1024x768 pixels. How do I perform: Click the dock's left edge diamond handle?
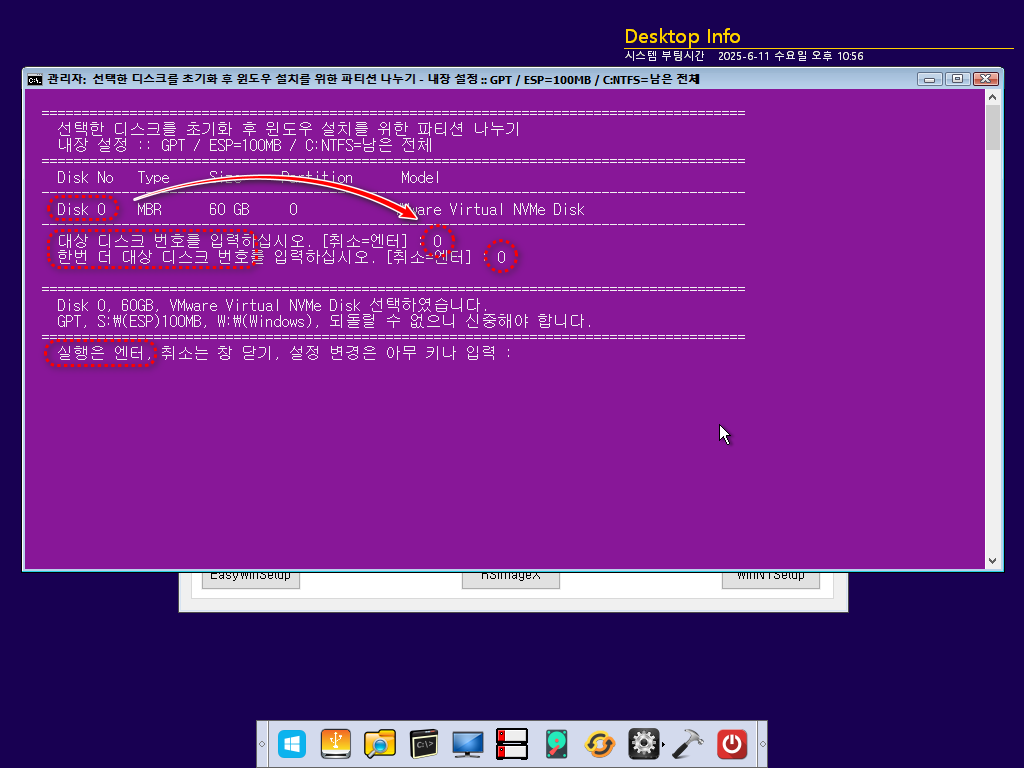tap(262, 744)
